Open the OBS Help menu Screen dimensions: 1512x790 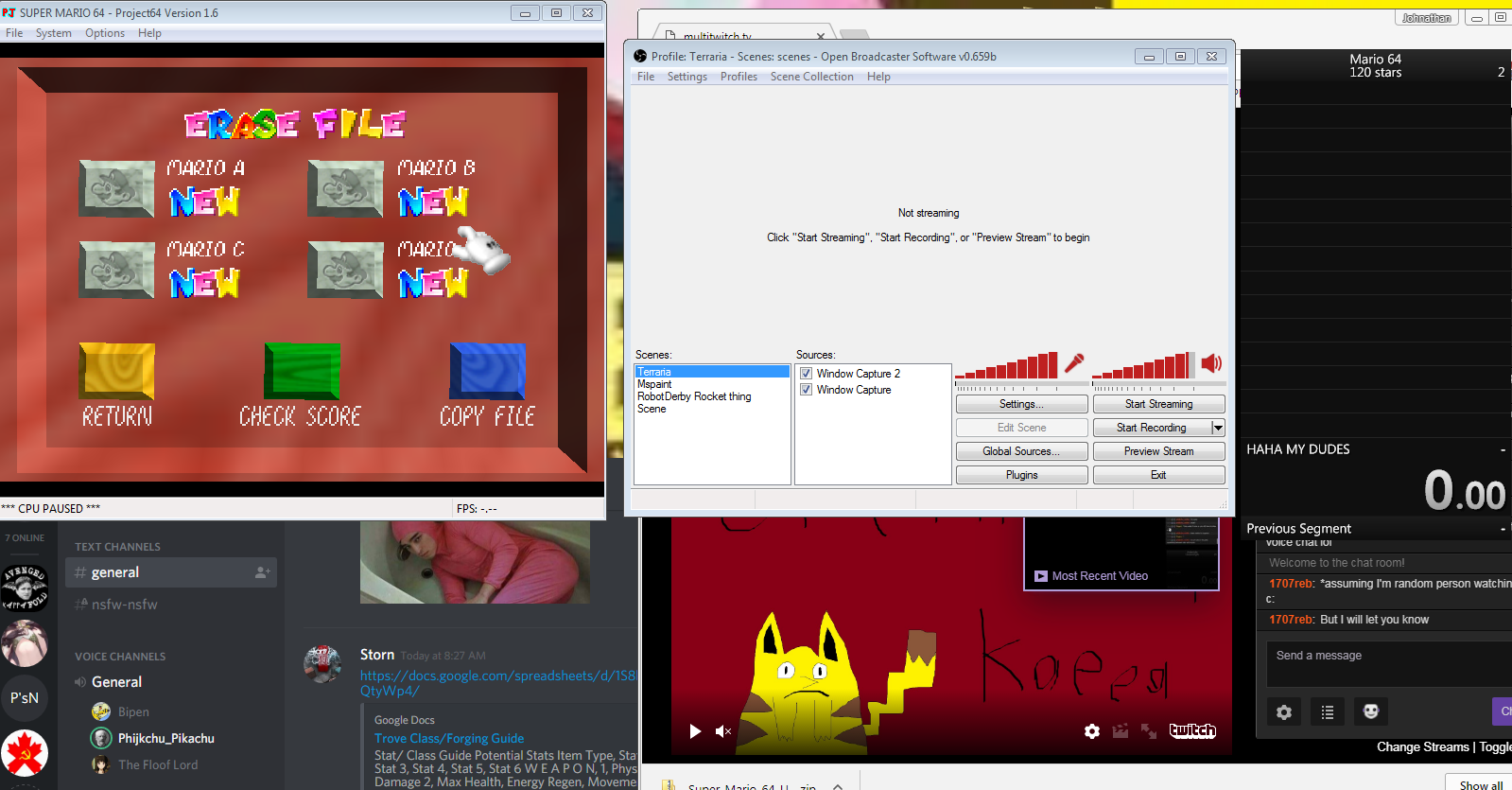pyautogui.click(x=878, y=77)
